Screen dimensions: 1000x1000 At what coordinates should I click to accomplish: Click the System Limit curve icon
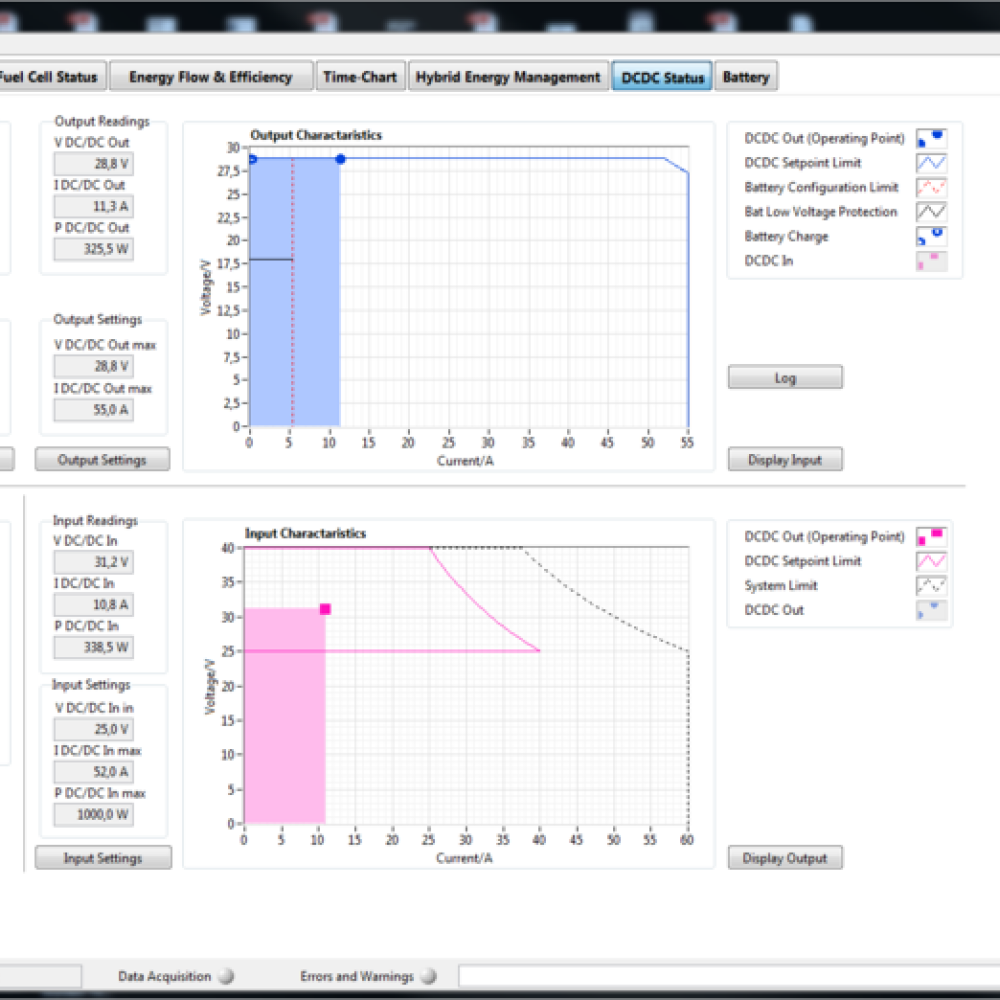point(931,585)
